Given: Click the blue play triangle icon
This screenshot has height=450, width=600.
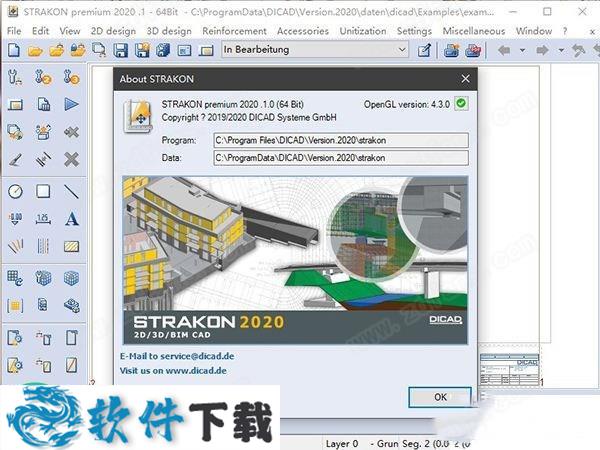Looking at the screenshot, I should 72,104.
